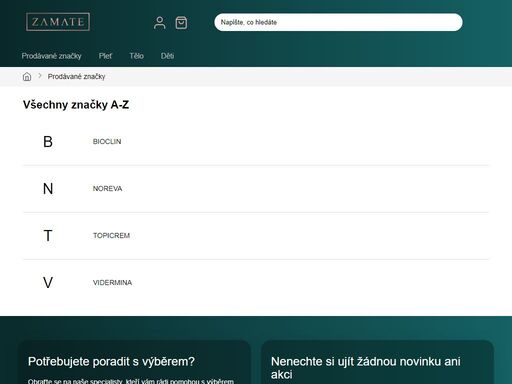Open the 'Děti' menu item
This screenshot has width=512, height=384.
pos(167,56)
